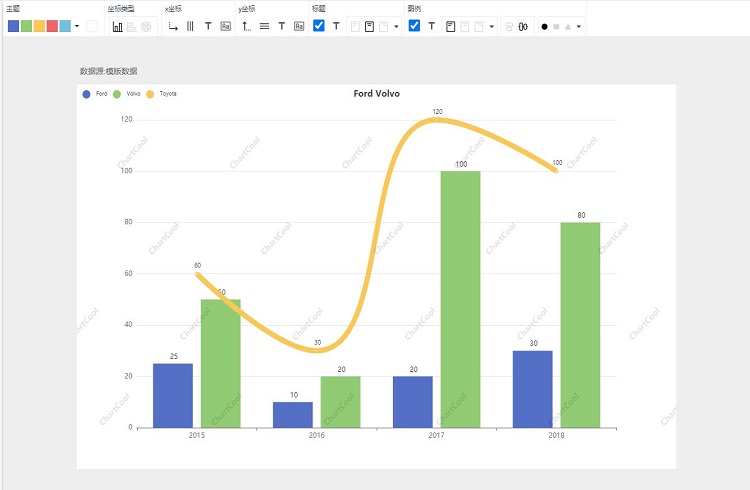Click the red theme color swatch
Screen dimensions: 750x490
pos(52,26)
